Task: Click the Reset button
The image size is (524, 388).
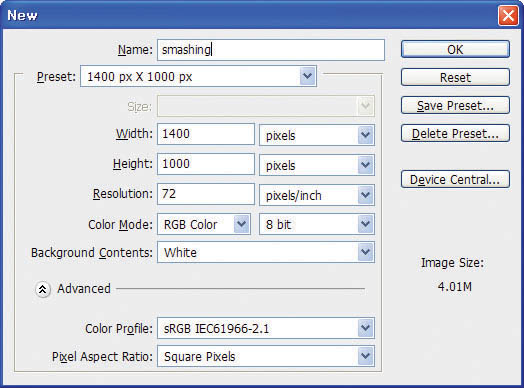Action: click(455, 77)
